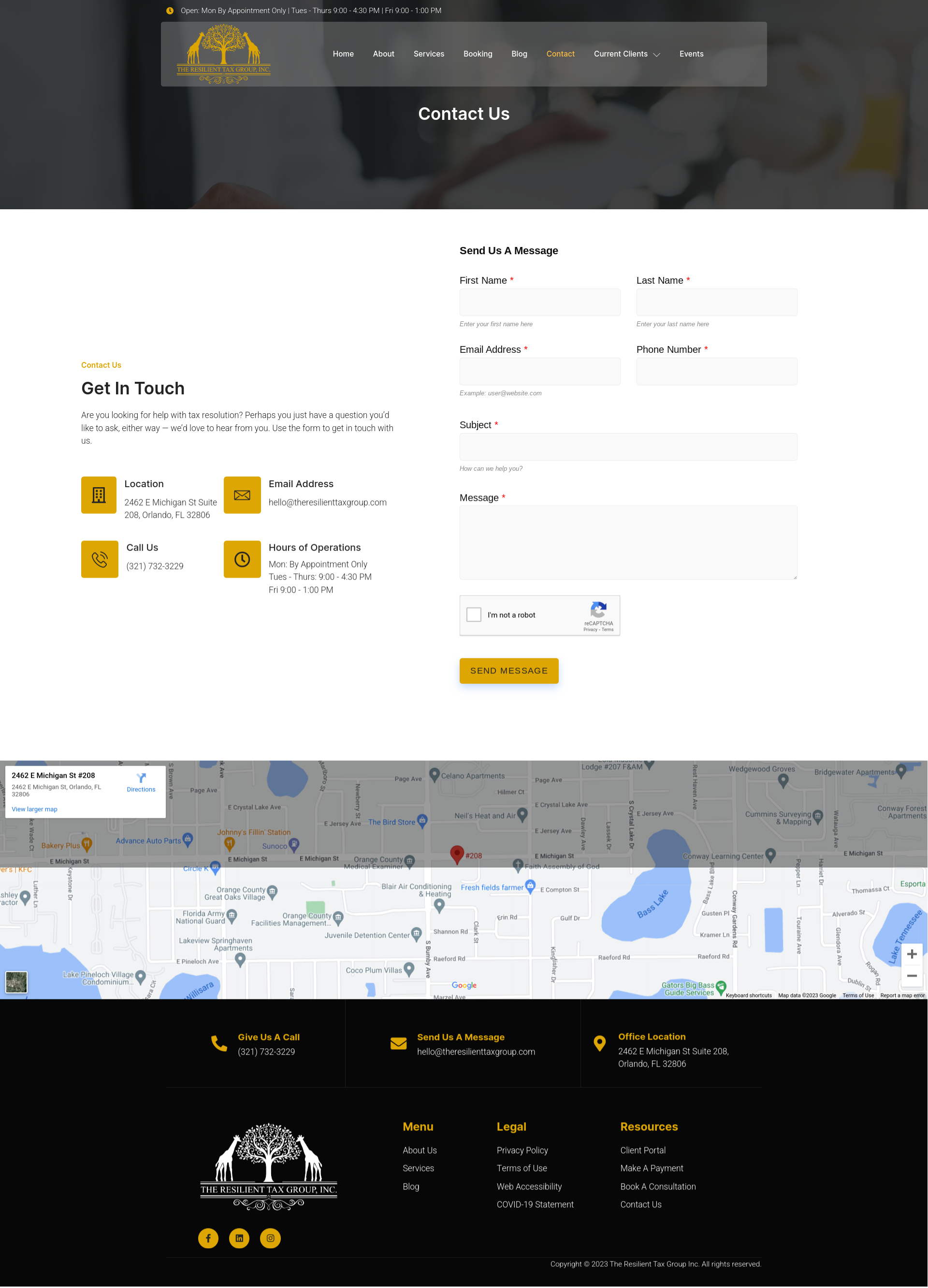Click the View larger map link
Screen dimensions: 928x1288
click(x=35, y=809)
